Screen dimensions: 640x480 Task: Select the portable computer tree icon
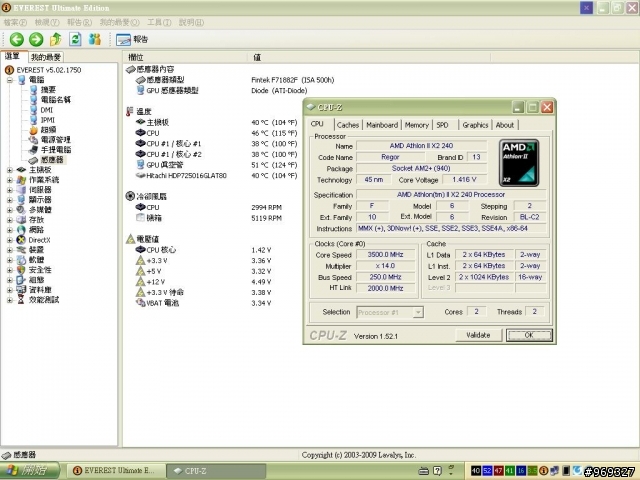tap(33, 150)
